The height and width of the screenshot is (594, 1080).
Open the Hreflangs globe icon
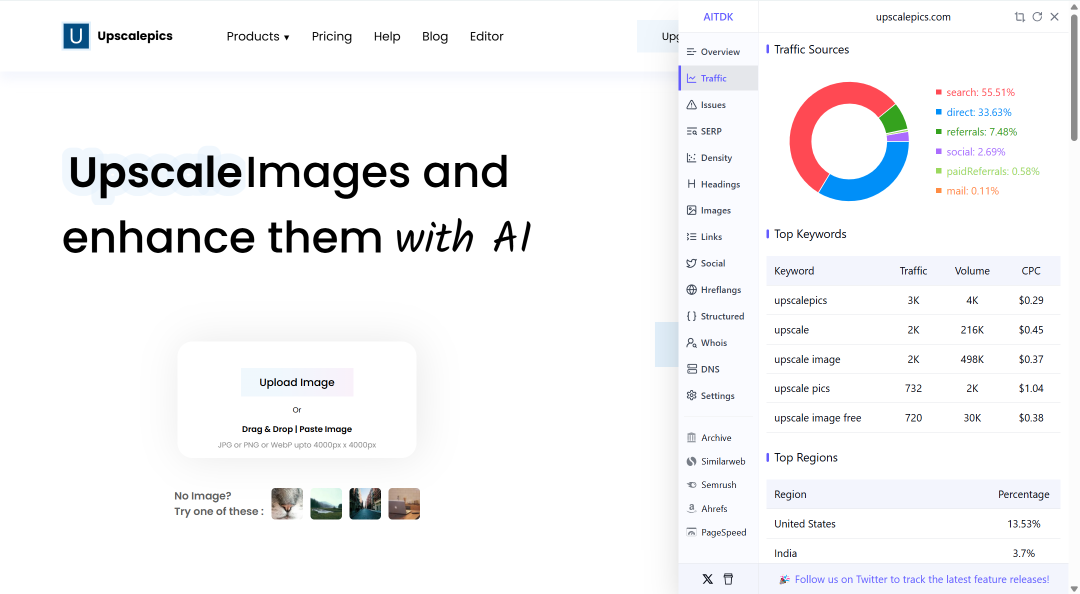click(692, 289)
